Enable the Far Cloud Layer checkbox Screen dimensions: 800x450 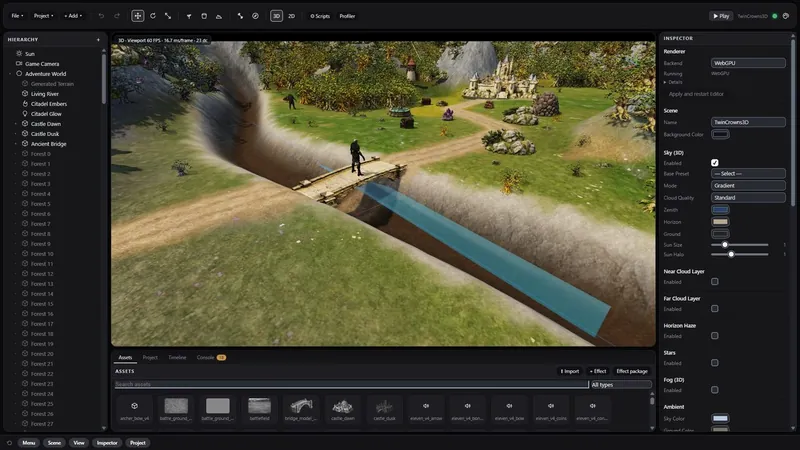click(715, 309)
